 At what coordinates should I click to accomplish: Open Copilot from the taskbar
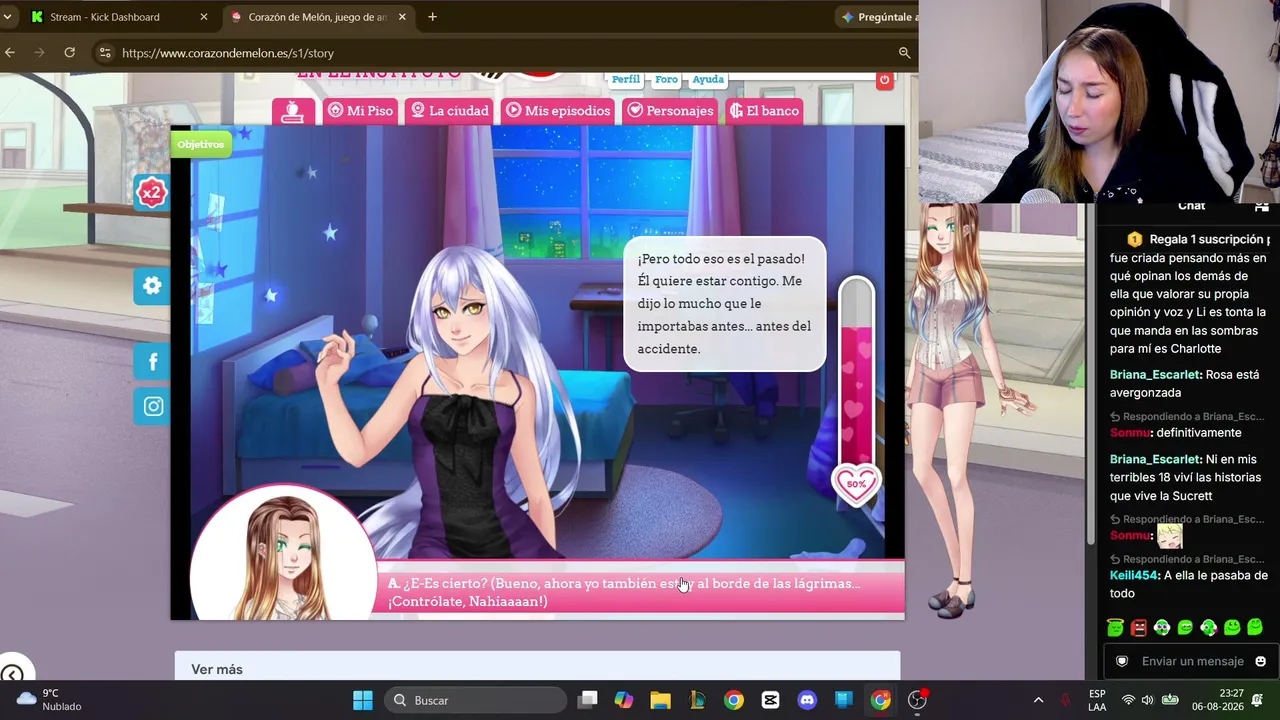pyautogui.click(x=624, y=700)
